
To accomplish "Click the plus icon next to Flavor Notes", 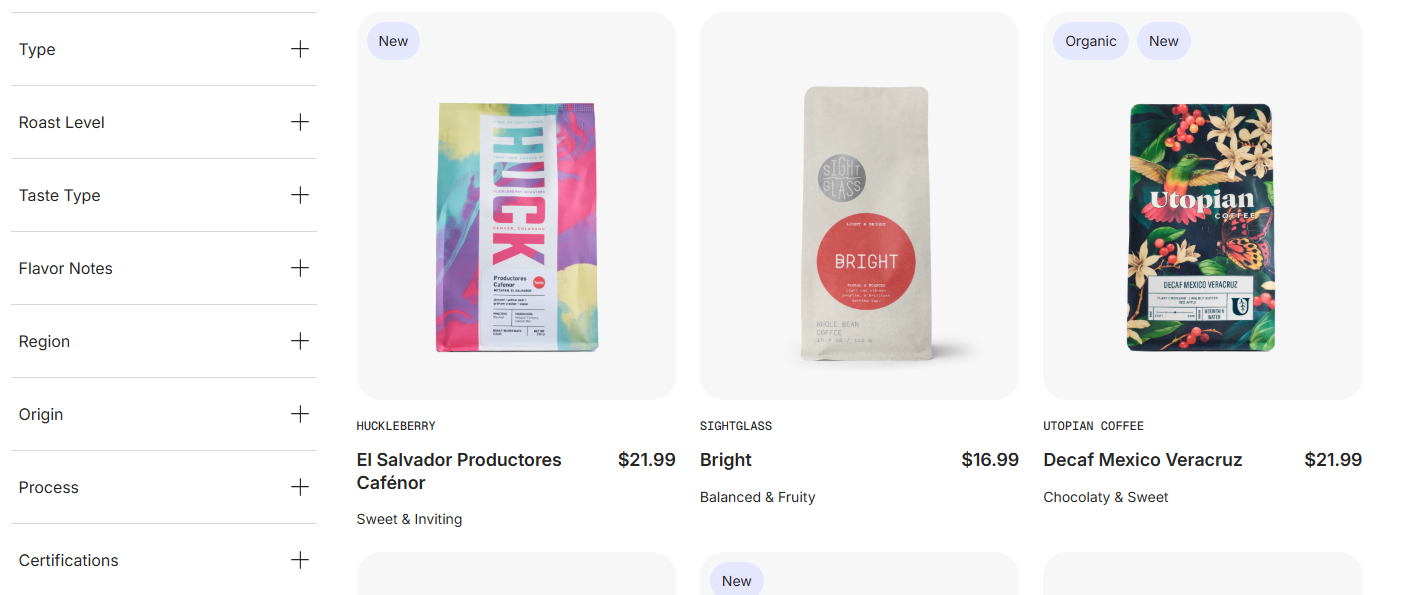I will [x=300, y=268].
